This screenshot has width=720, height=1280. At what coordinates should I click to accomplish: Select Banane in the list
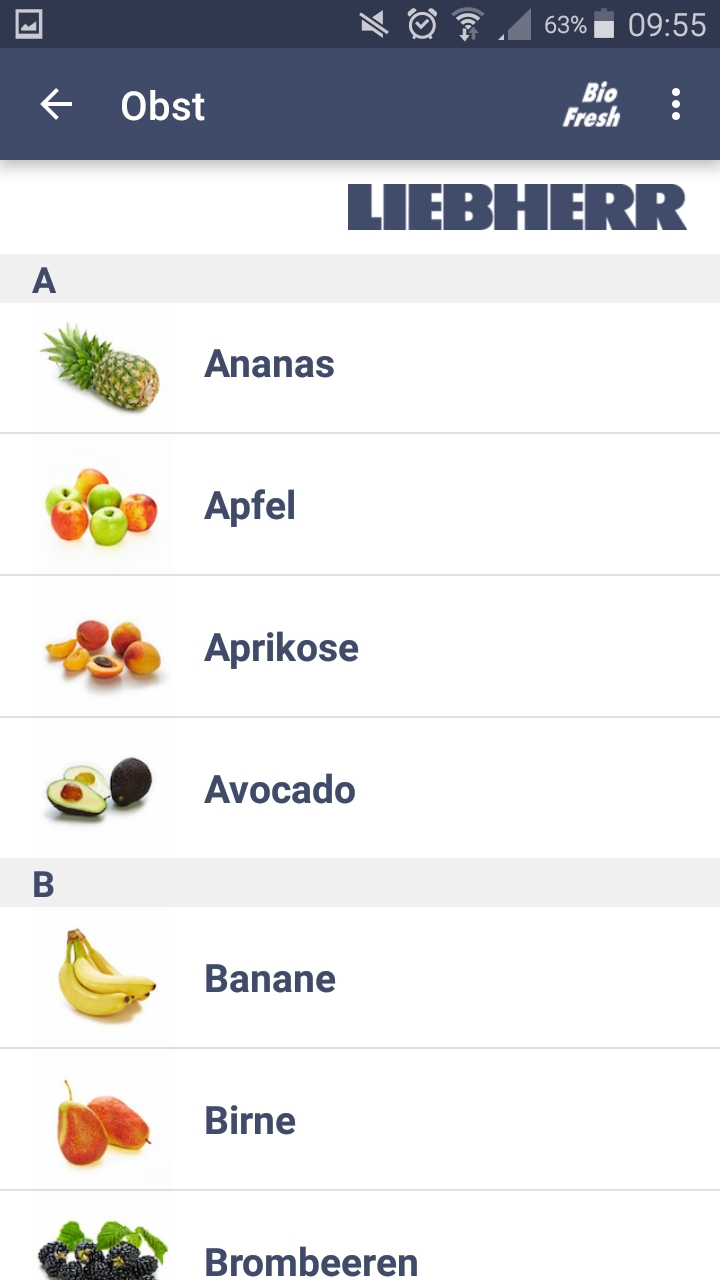pos(270,978)
